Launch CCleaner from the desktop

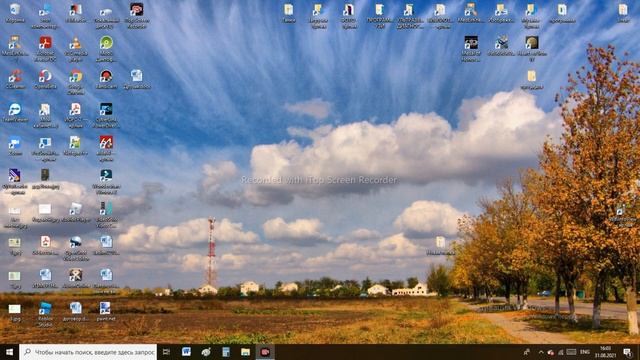click(x=15, y=79)
